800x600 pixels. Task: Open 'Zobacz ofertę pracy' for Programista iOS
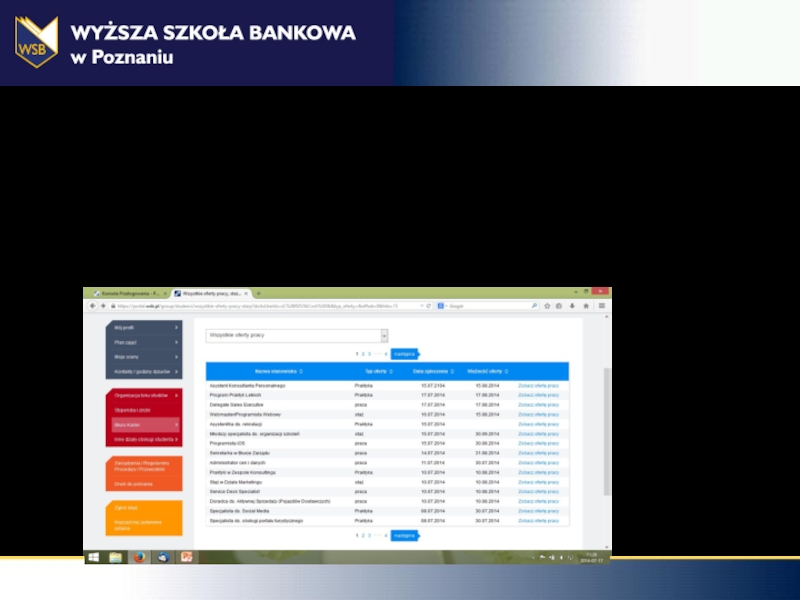click(538, 443)
